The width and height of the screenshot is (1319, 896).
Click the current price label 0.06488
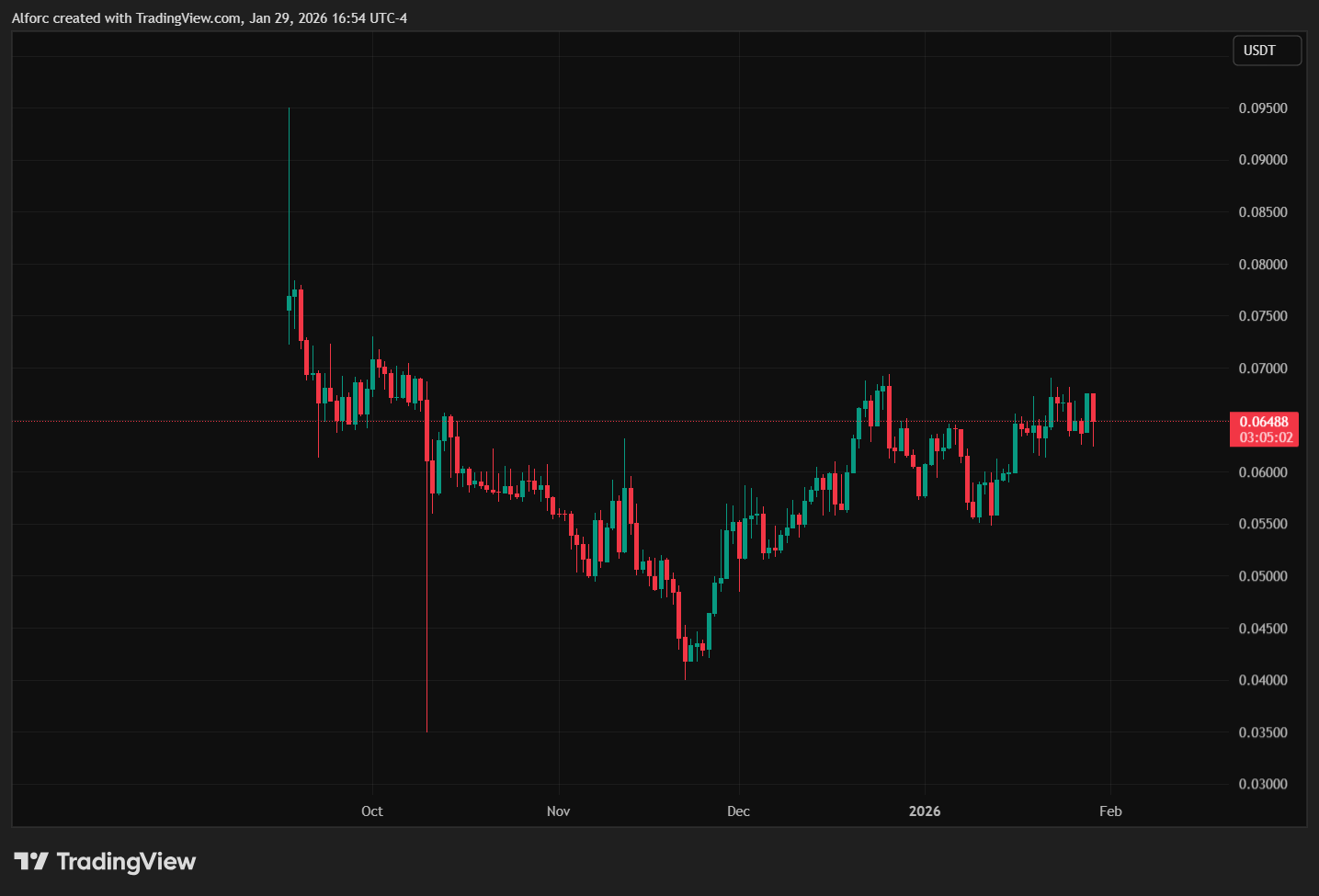click(1264, 422)
